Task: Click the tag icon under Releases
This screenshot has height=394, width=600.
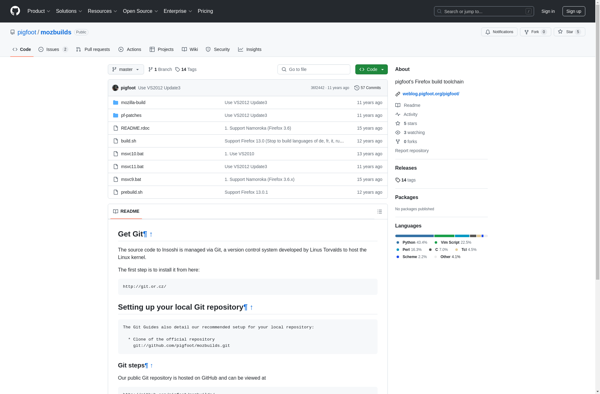Action: [x=398, y=180]
